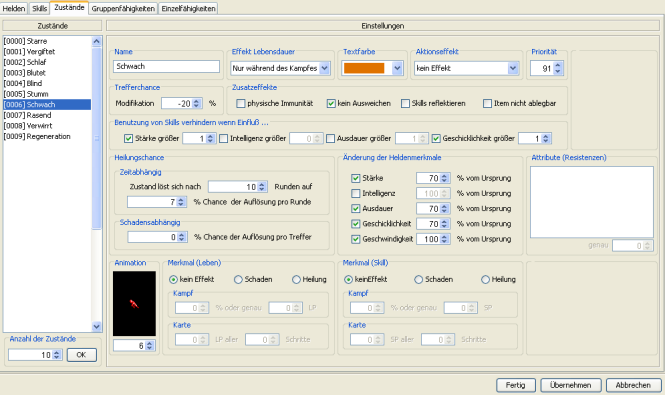The image size is (665, 395).
Task: Increase the Stärke percent spinner
Action: pos(444,176)
